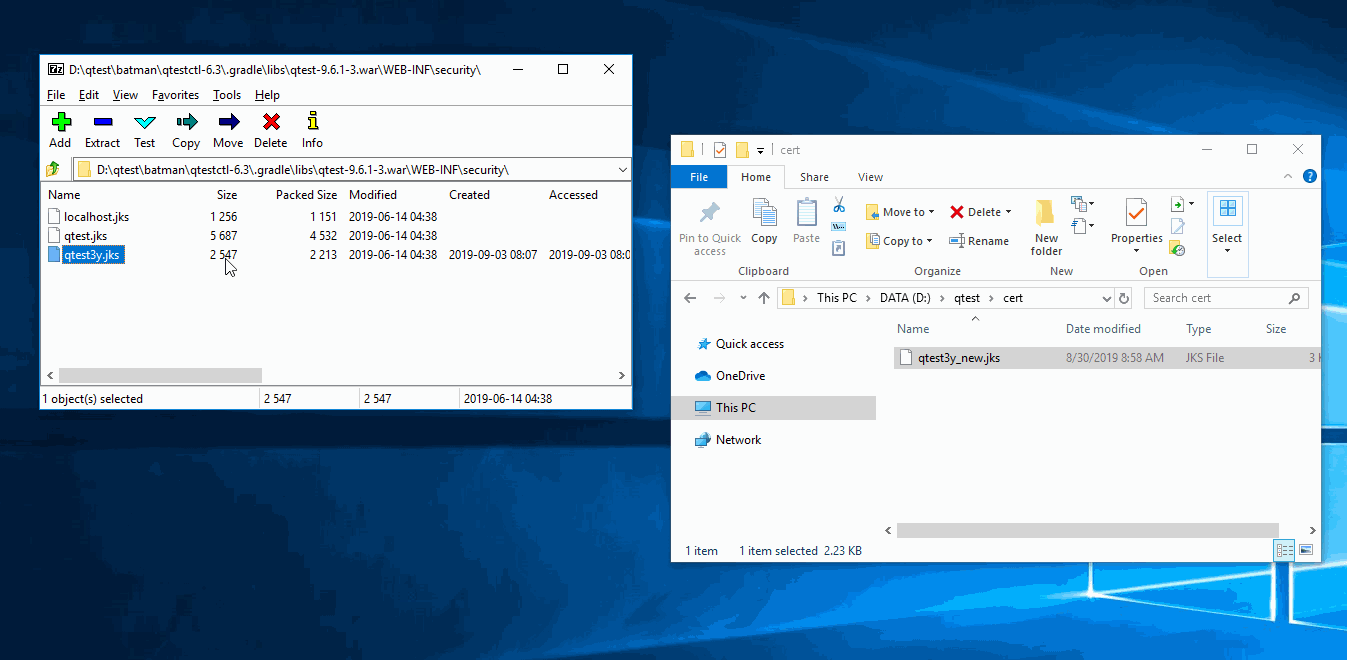Switch to the Share ribbon tab

(x=814, y=177)
